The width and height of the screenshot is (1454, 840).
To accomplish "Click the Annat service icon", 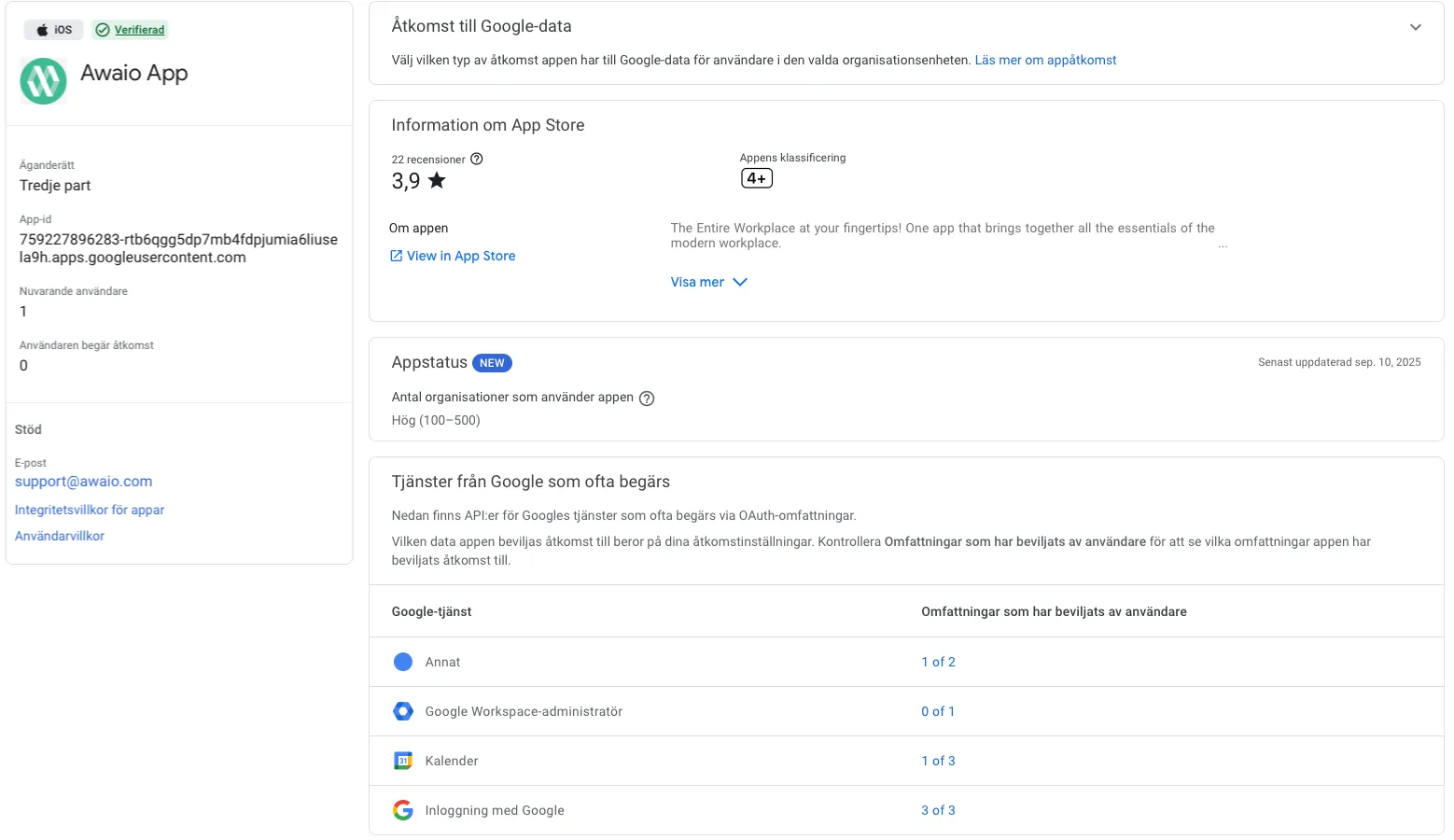I will pyautogui.click(x=403, y=662).
